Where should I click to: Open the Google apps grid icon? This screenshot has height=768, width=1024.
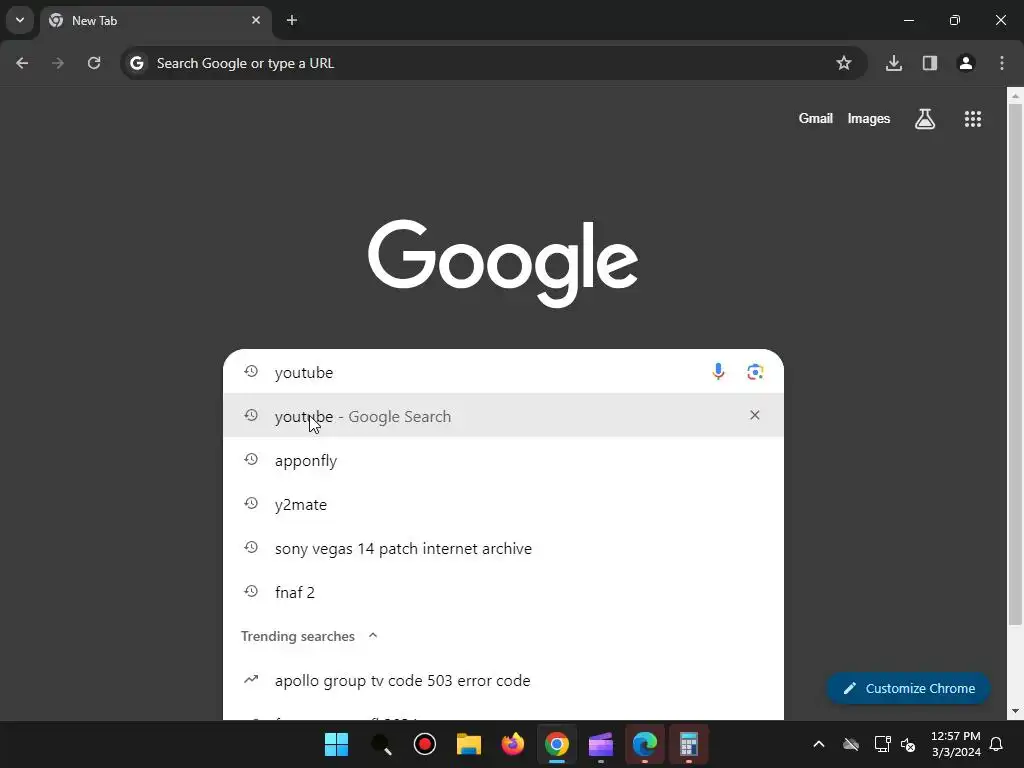(973, 119)
